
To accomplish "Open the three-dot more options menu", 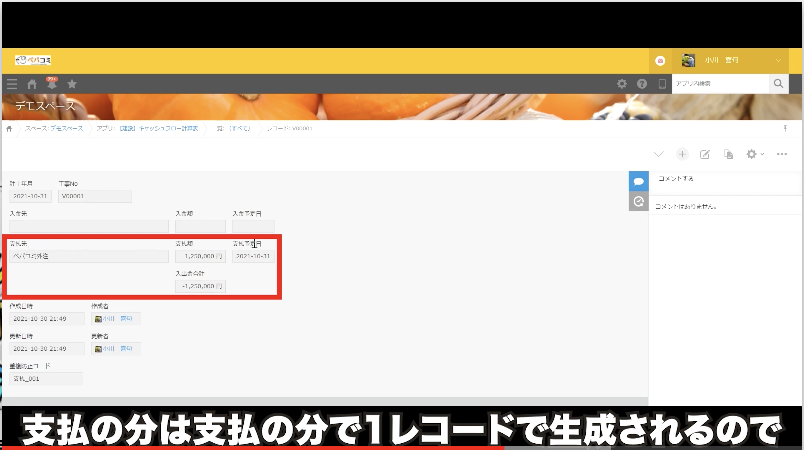I will coord(782,154).
